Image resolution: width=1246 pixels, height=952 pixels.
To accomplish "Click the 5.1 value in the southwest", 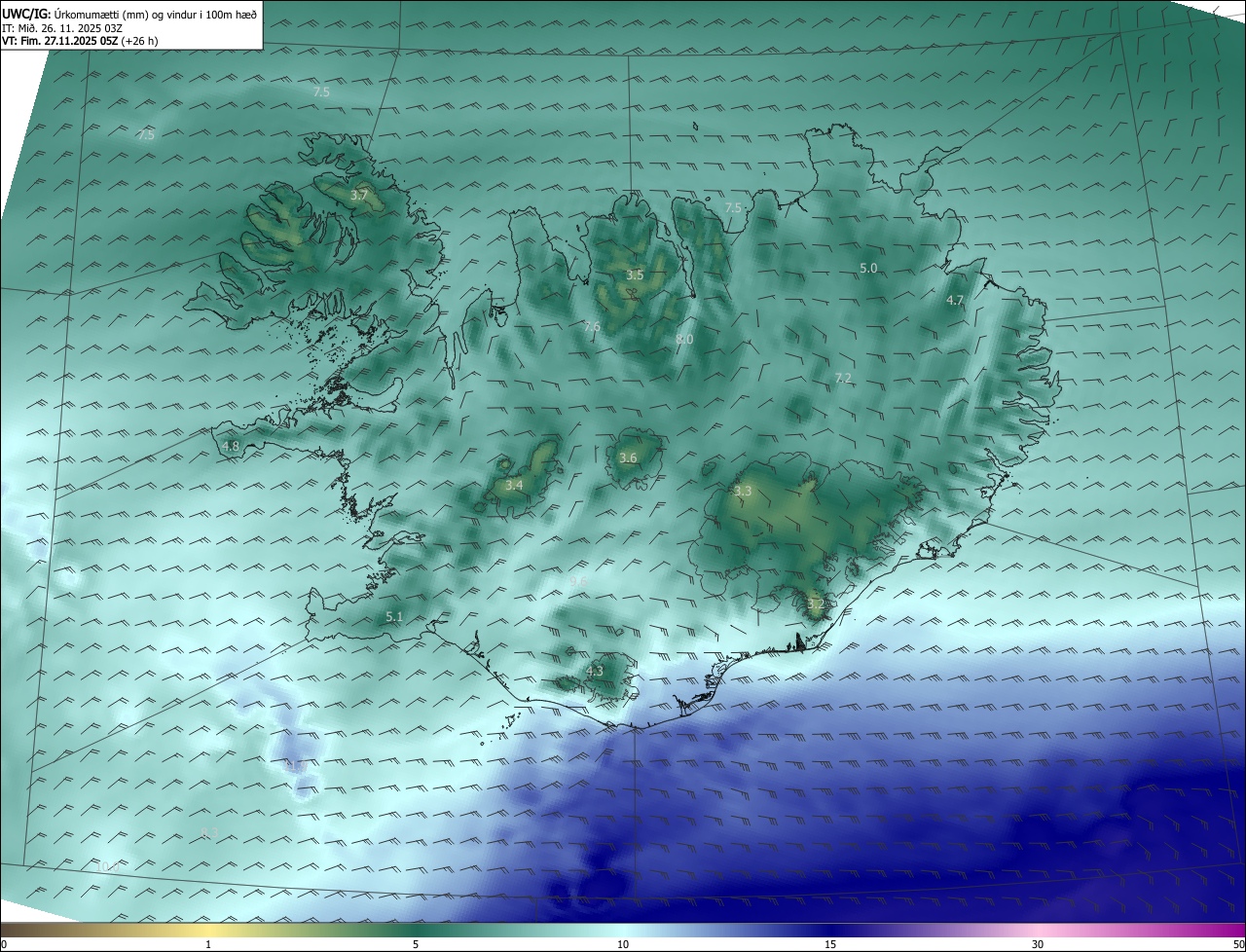I will (394, 617).
